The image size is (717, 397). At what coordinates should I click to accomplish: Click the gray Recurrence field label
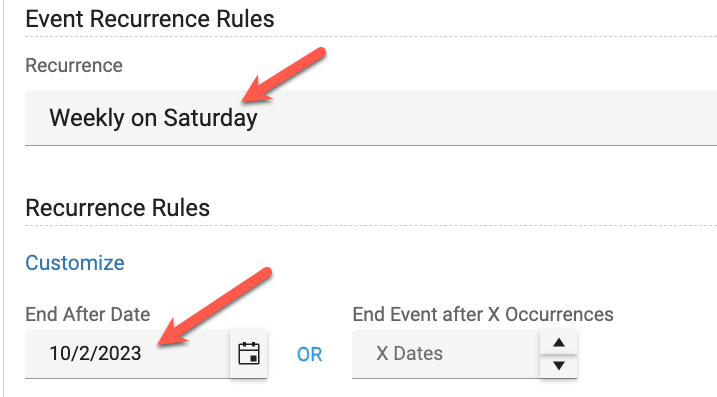click(74, 65)
